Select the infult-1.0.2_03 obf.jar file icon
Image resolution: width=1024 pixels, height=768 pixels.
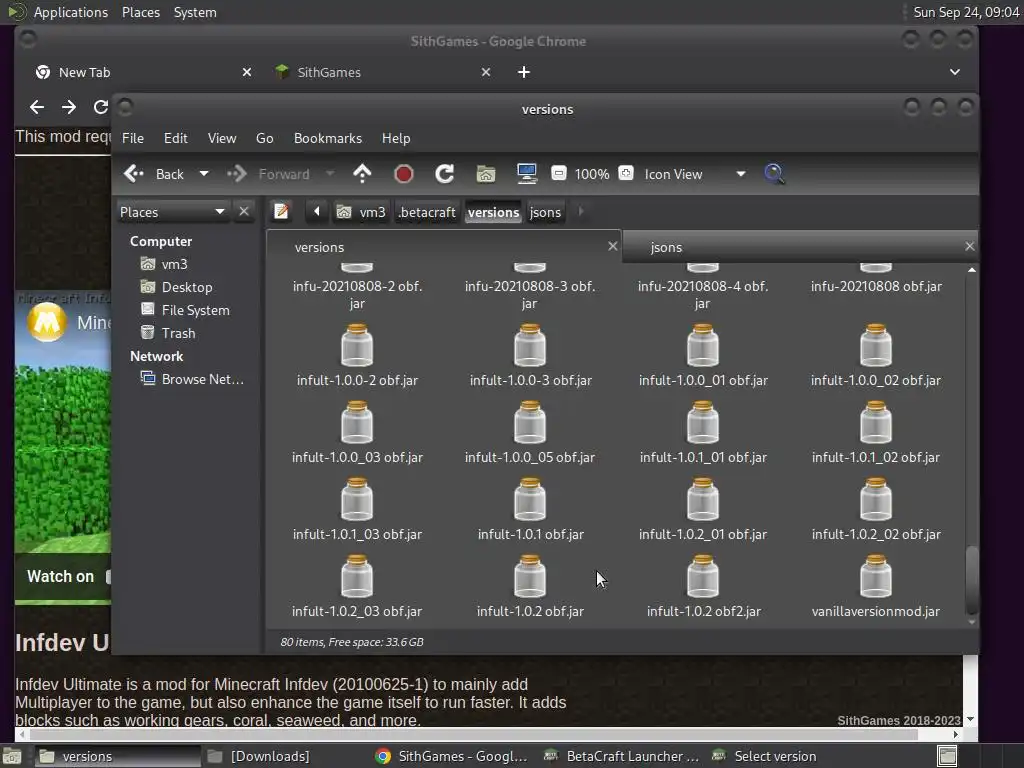[x=357, y=576]
